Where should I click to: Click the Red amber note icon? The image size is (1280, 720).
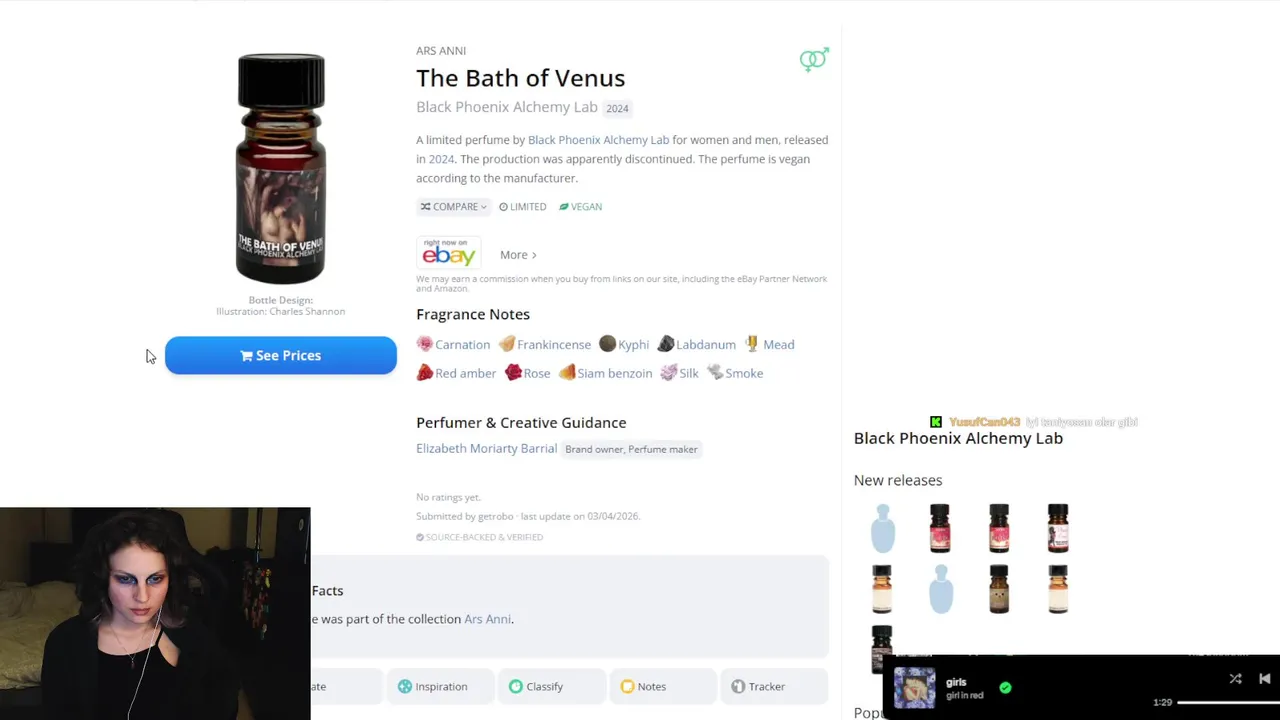pos(425,373)
